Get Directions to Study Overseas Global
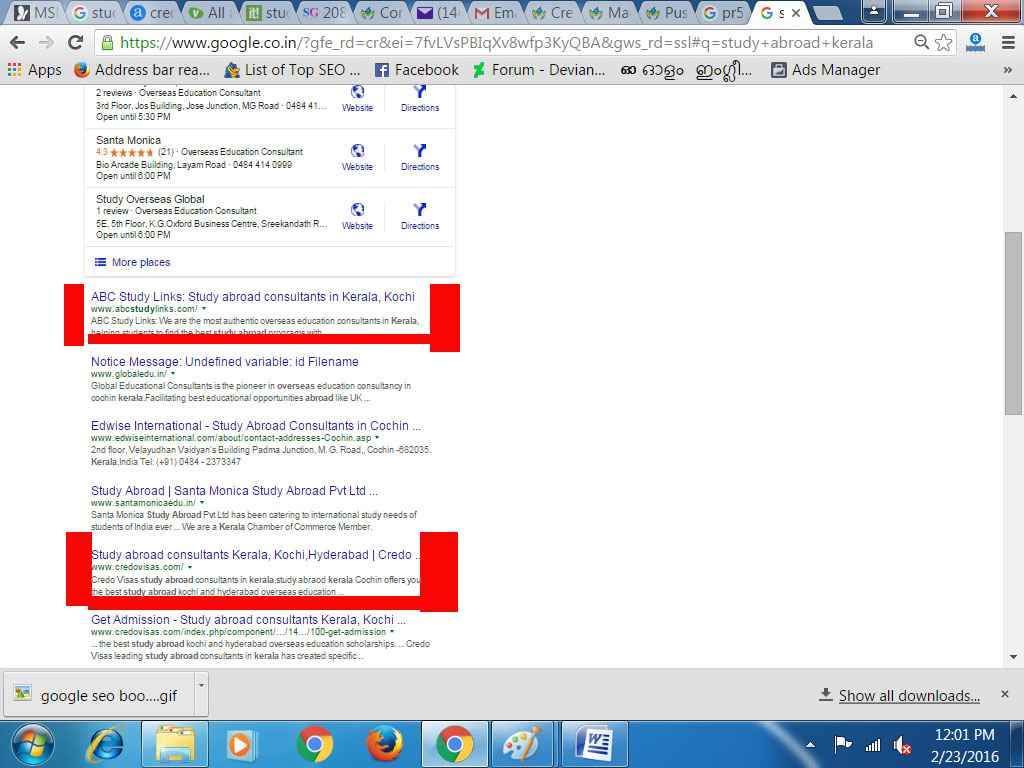Viewport: 1024px width, 768px height. click(x=420, y=216)
